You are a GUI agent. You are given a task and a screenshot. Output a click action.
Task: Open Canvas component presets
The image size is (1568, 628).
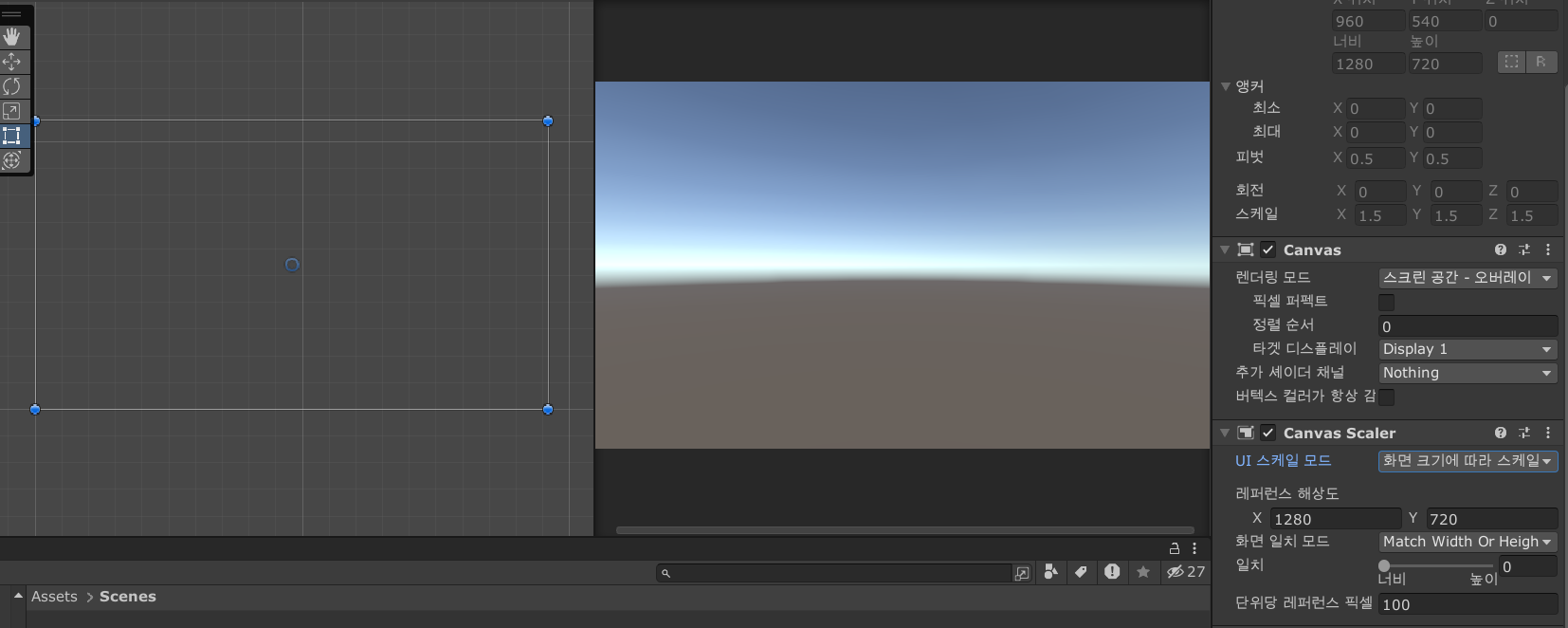pyautogui.click(x=1524, y=249)
